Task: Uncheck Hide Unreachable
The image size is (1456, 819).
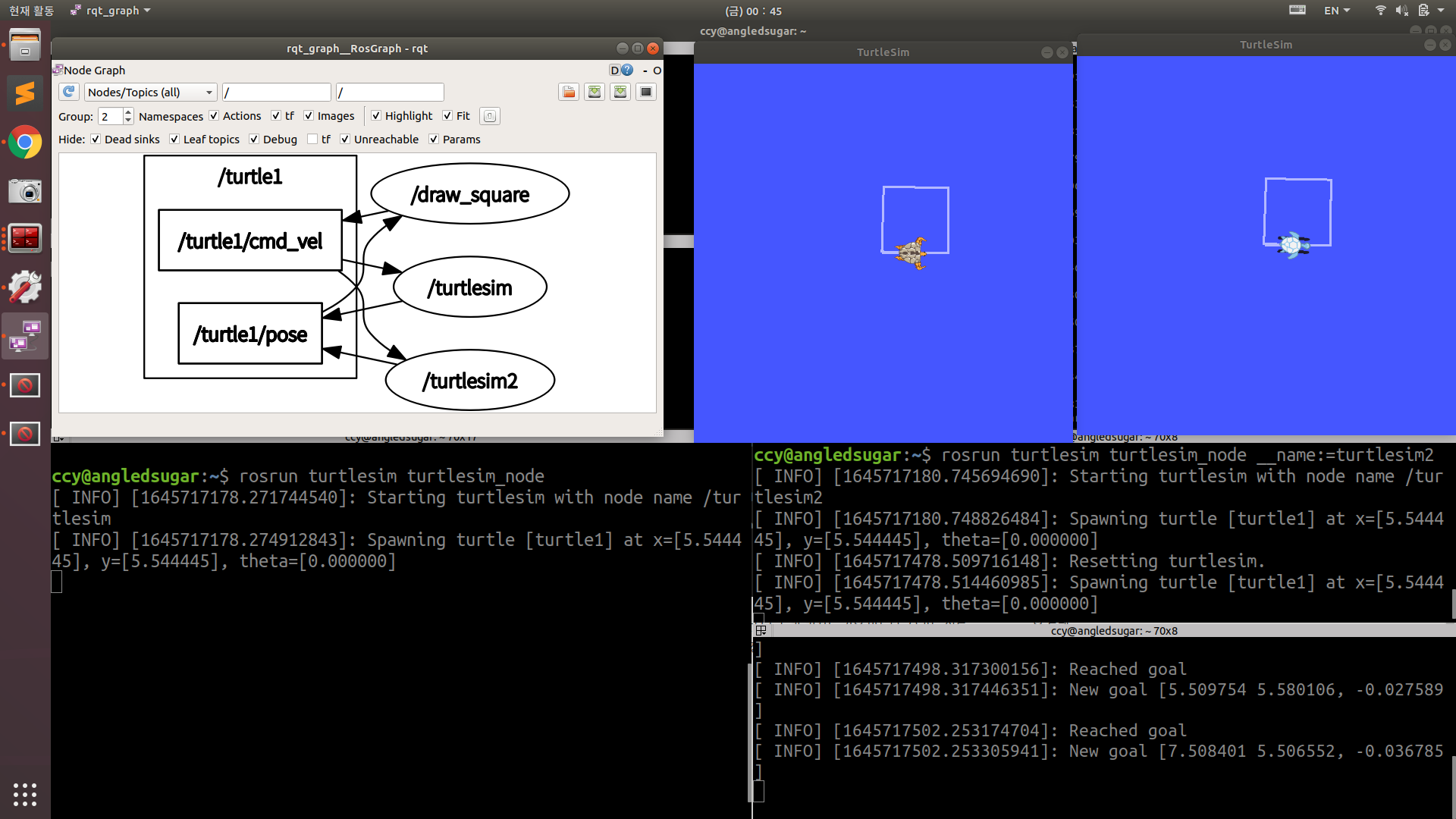Action: [345, 140]
